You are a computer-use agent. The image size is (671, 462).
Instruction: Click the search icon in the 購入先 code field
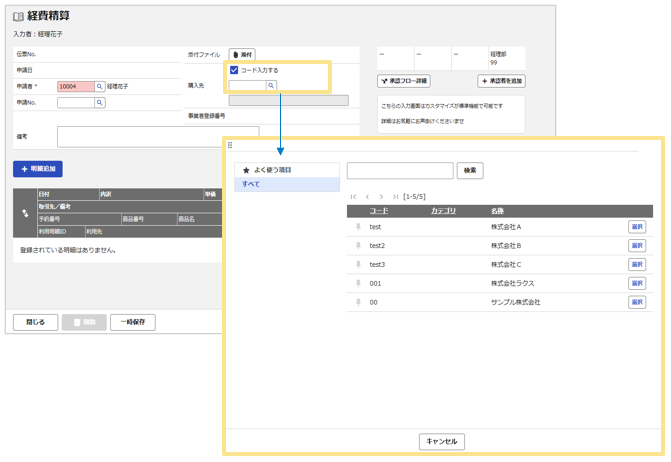coord(271,86)
